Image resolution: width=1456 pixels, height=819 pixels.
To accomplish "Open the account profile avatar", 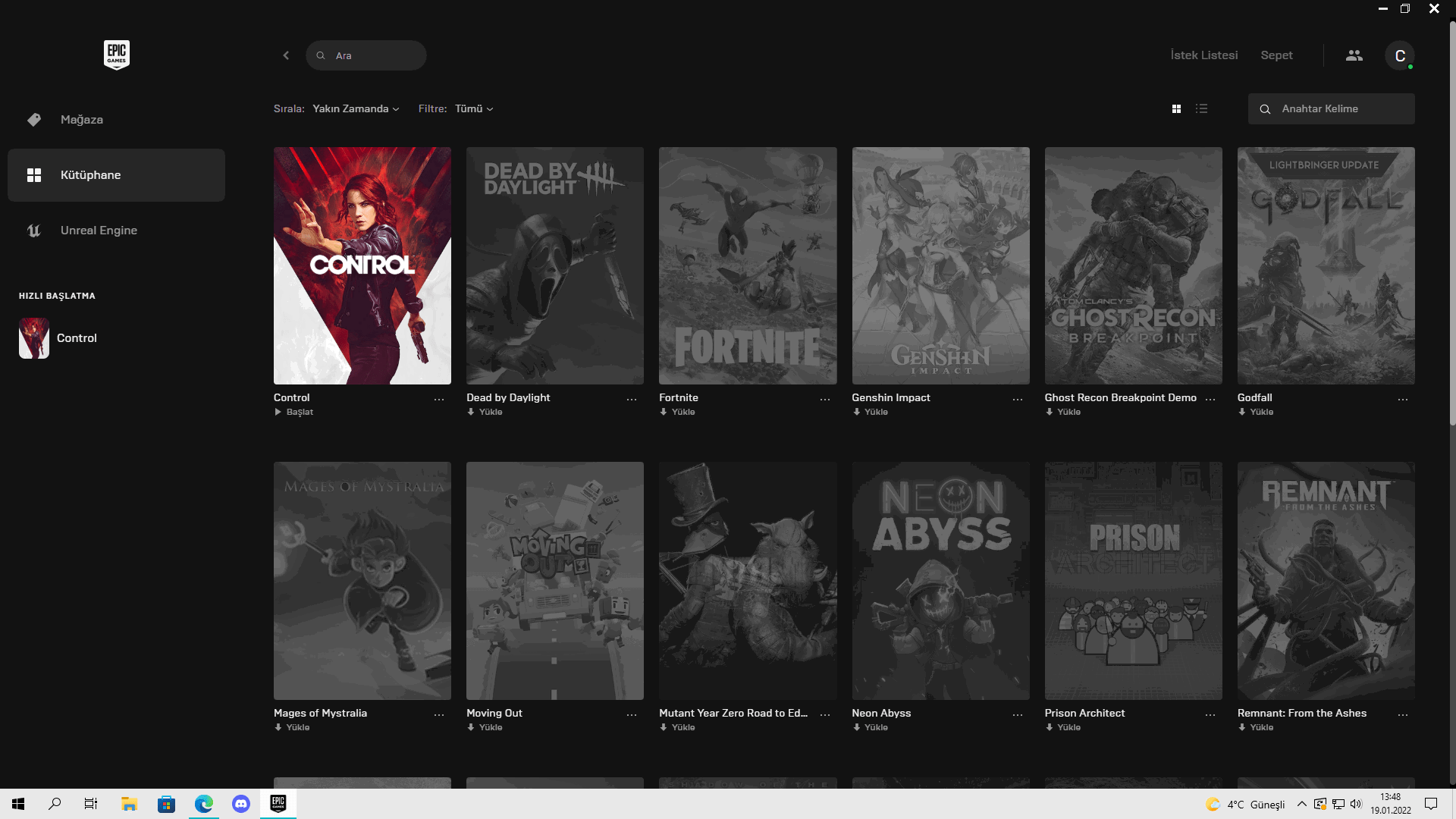I will (x=1400, y=55).
